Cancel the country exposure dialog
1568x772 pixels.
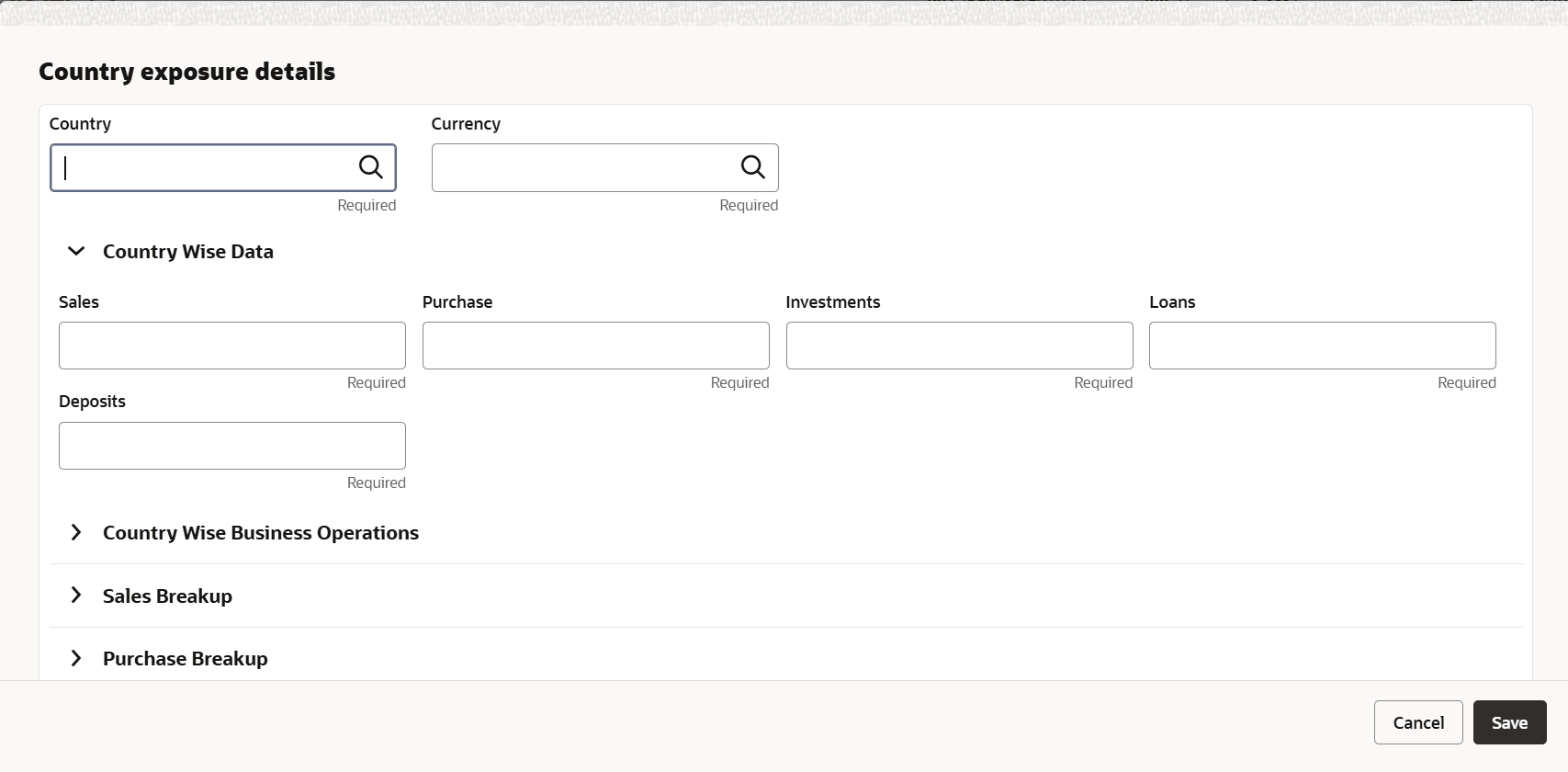pos(1418,722)
